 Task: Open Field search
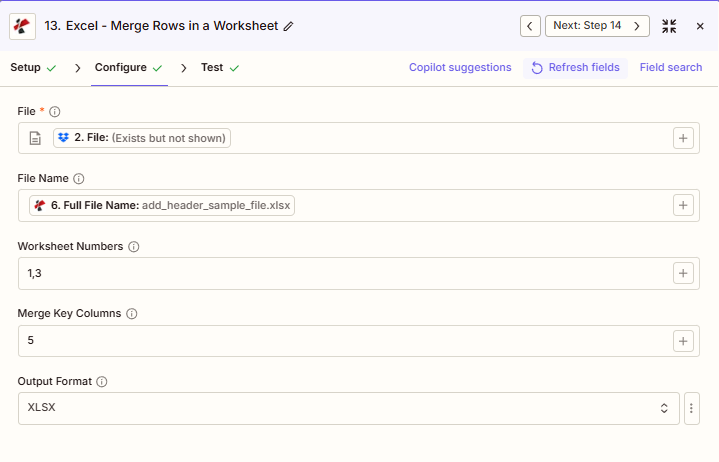(x=671, y=67)
